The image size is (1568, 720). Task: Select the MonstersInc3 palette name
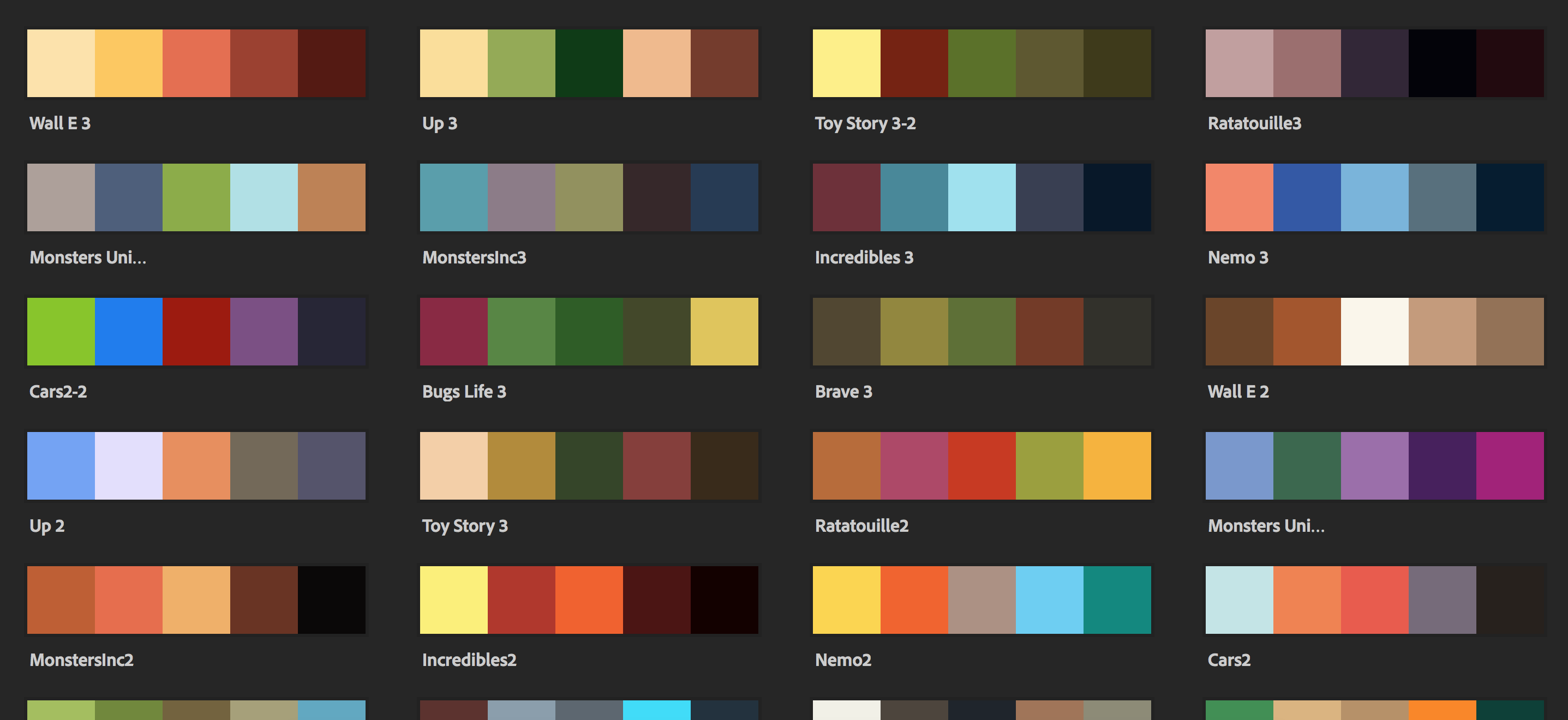474,257
